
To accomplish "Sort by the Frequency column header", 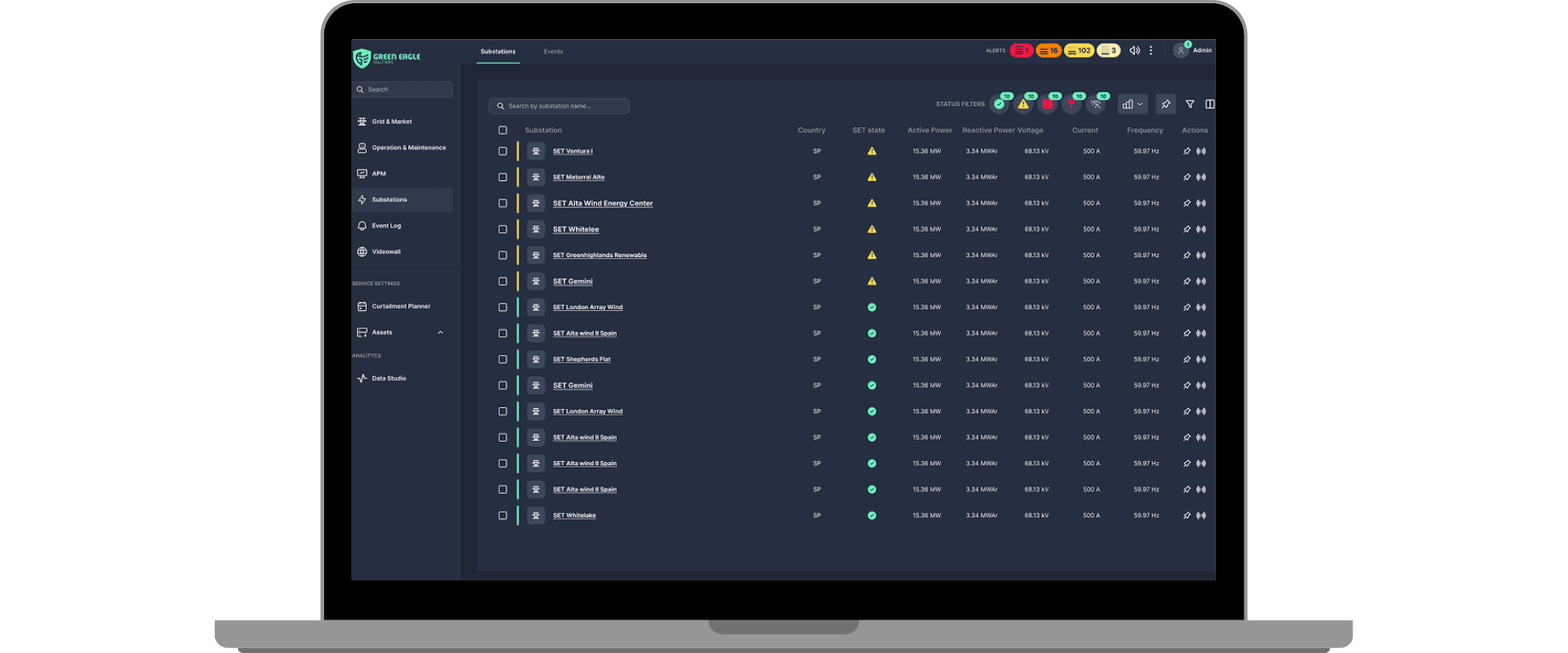I will (x=1145, y=131).
